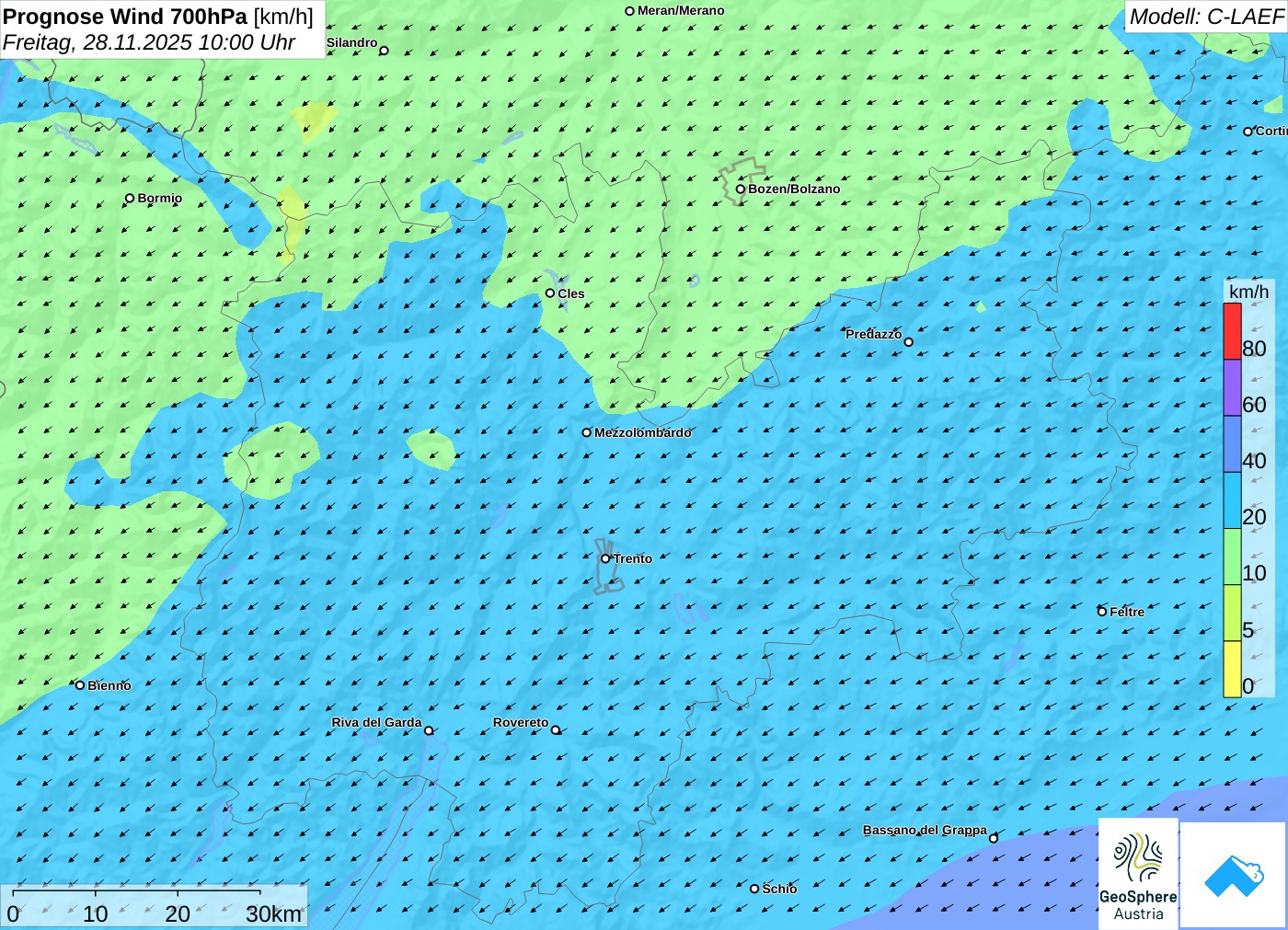This screenshot has height=930, width=1288.
Task: Click the 'Feltre' label text
Action: 1127,612
